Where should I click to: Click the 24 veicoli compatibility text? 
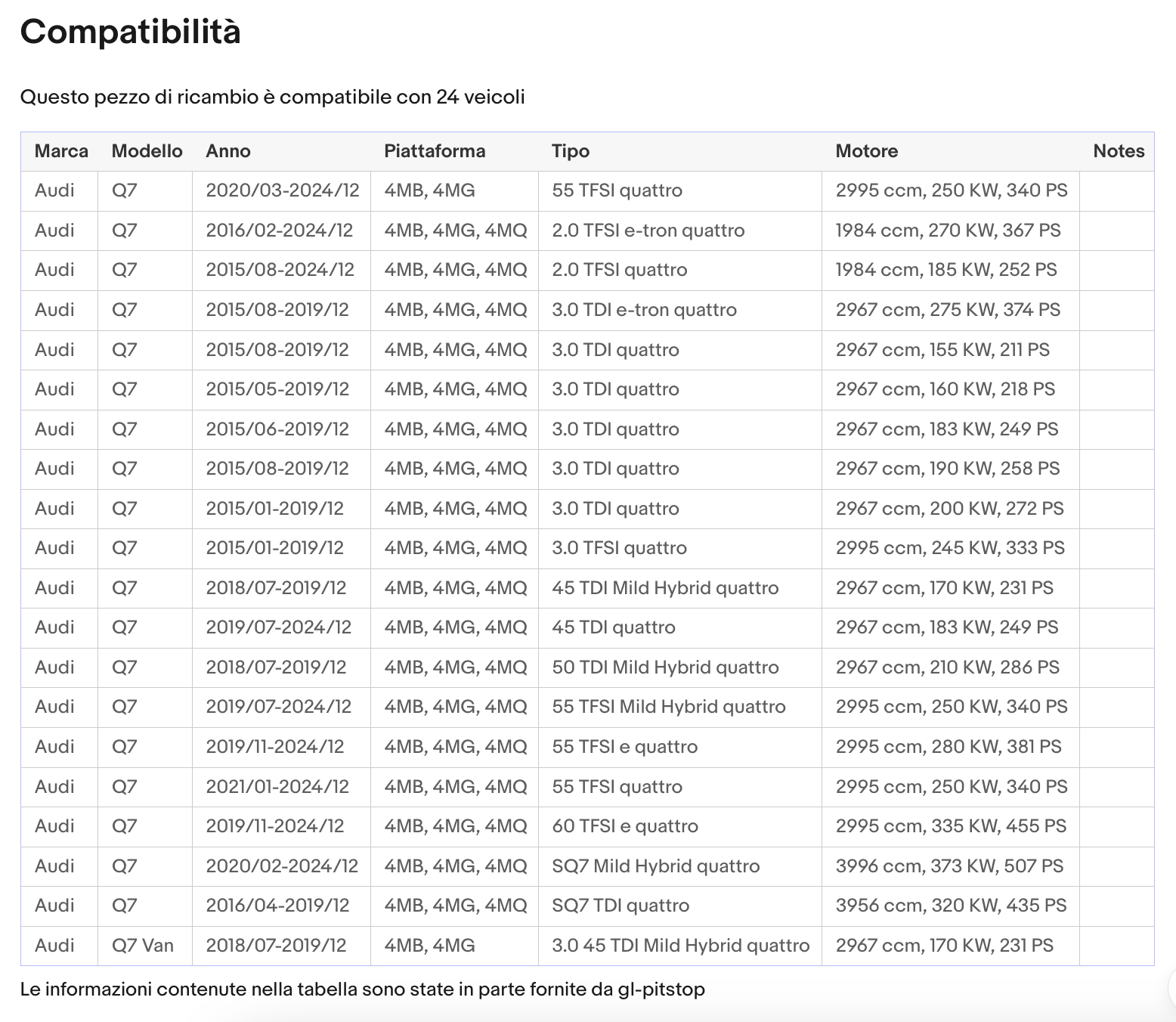click(x=480, y=98)
